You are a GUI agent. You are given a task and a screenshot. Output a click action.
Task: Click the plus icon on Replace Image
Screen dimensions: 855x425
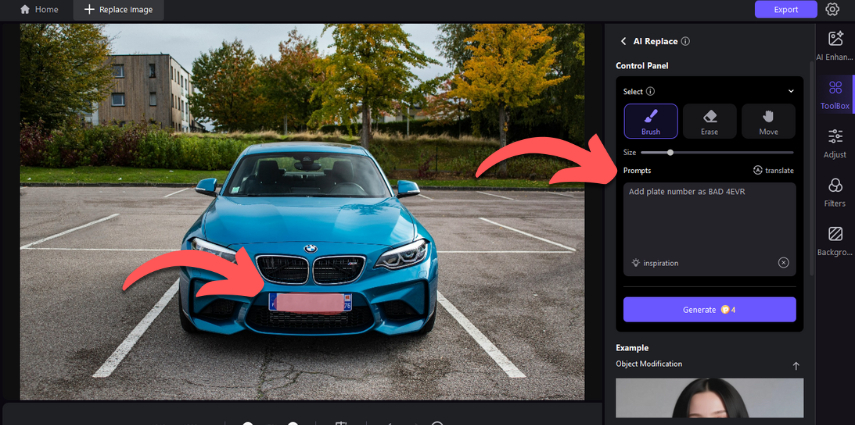coord(89,10)
